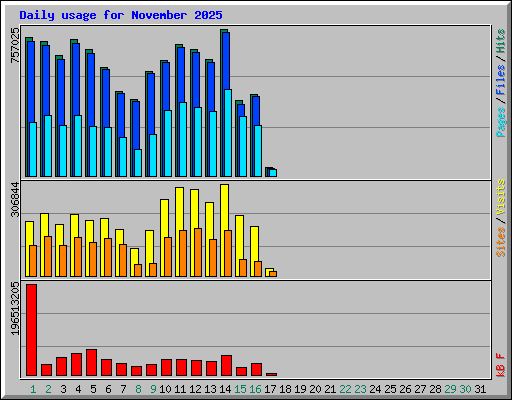Select the yellow visits bar for day 14
Screen dimensions: 512x400
click(225, 207)
